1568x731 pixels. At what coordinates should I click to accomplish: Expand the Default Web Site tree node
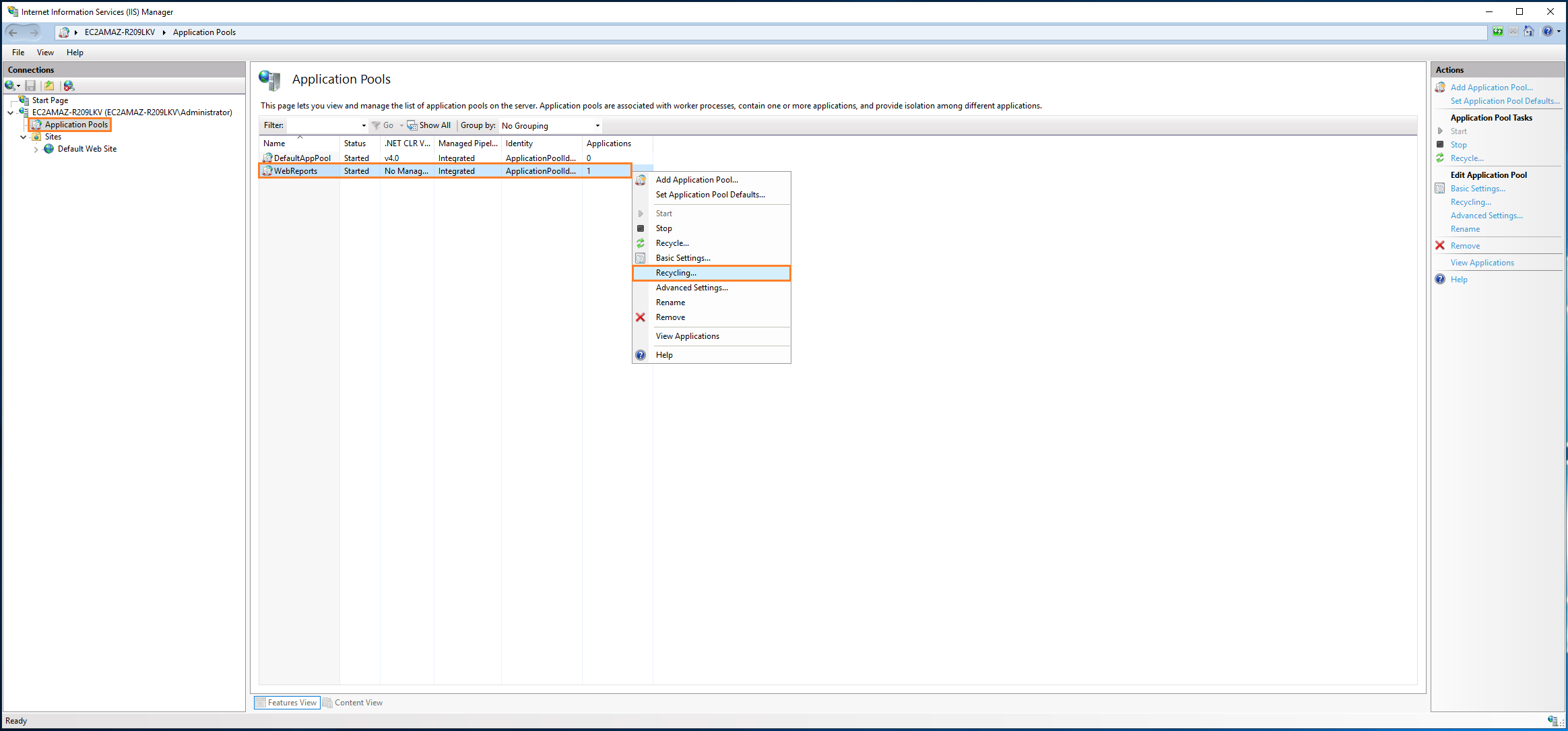(36, 149)
